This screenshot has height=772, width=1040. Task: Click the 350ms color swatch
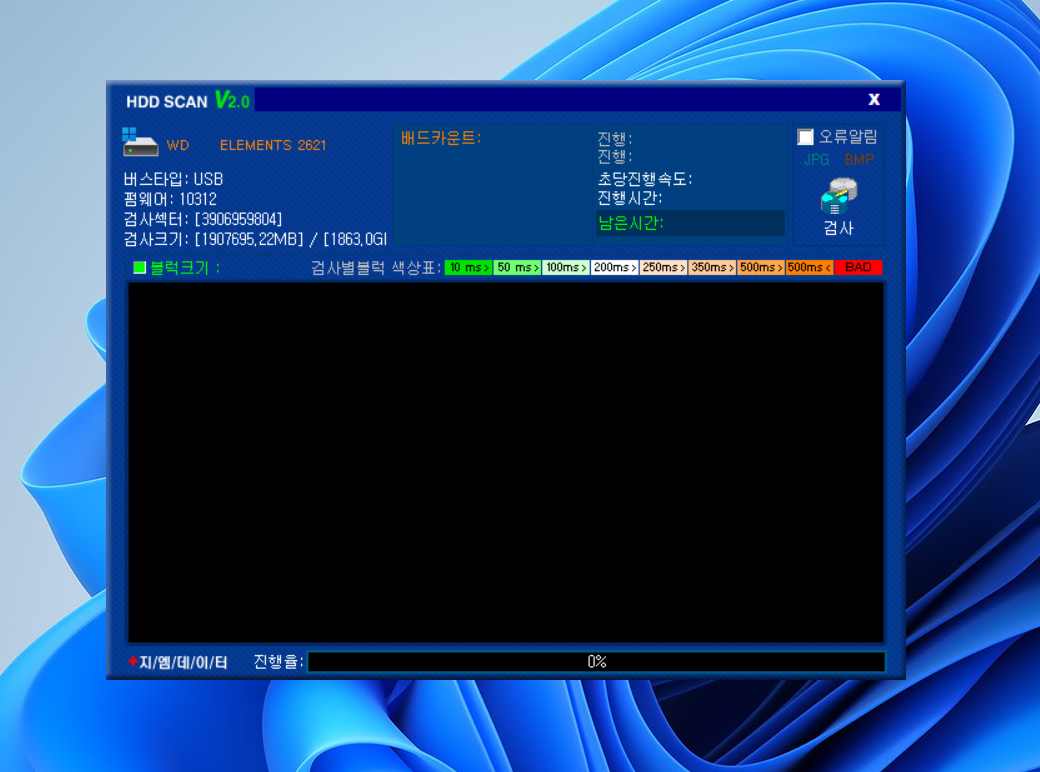click(712, 267)
